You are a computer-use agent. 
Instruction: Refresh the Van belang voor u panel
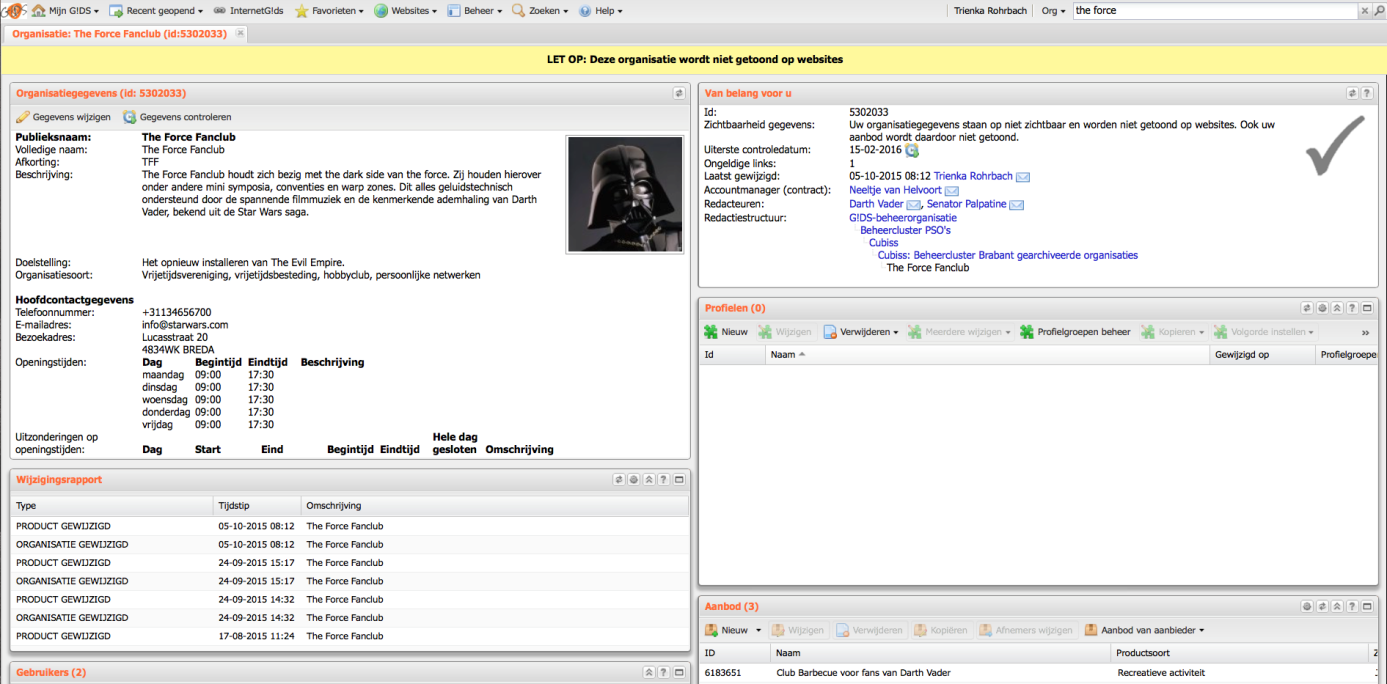click(1352, 93)
